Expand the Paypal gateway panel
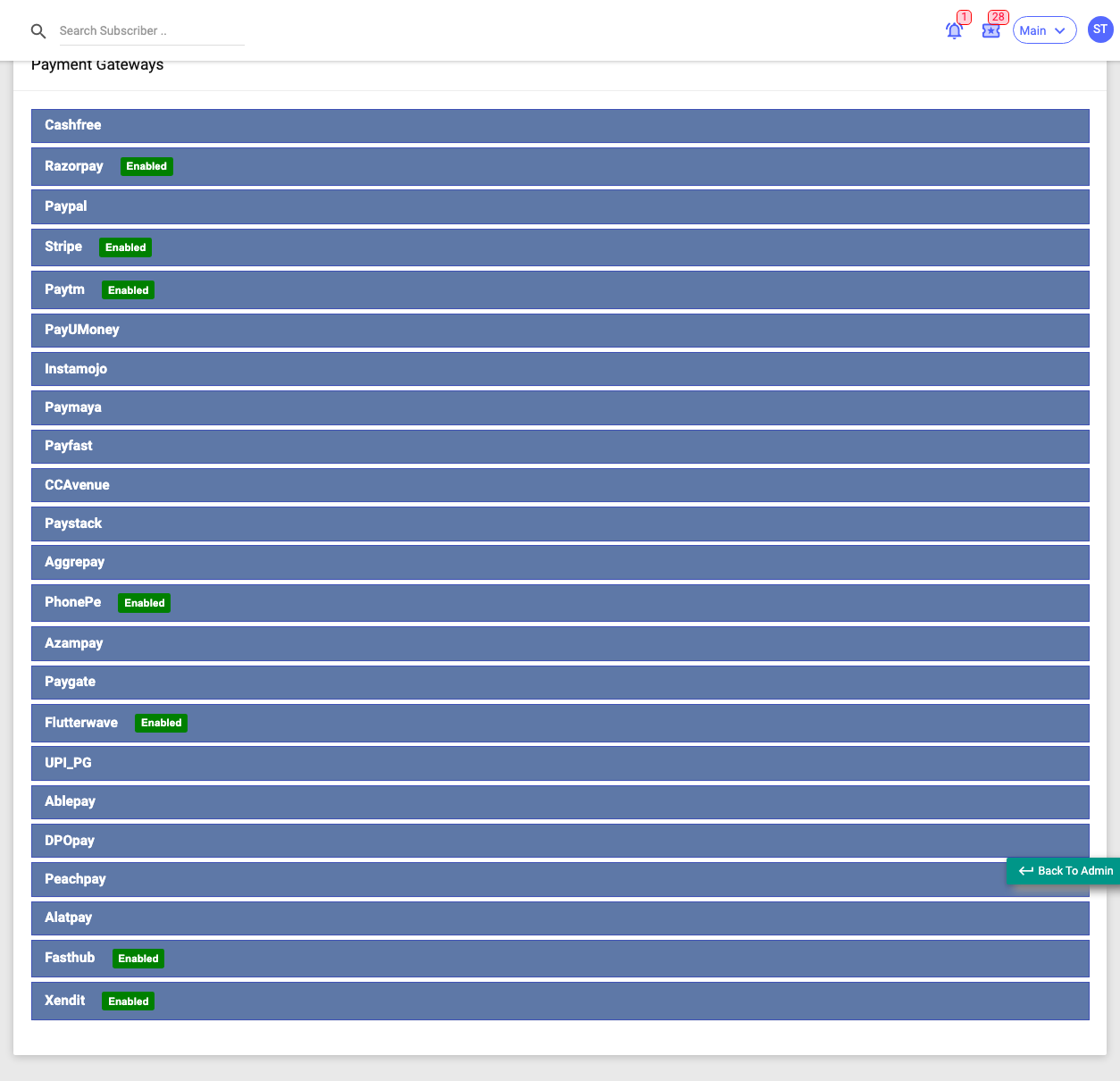 pyautogui.click(x=560, y=206)
